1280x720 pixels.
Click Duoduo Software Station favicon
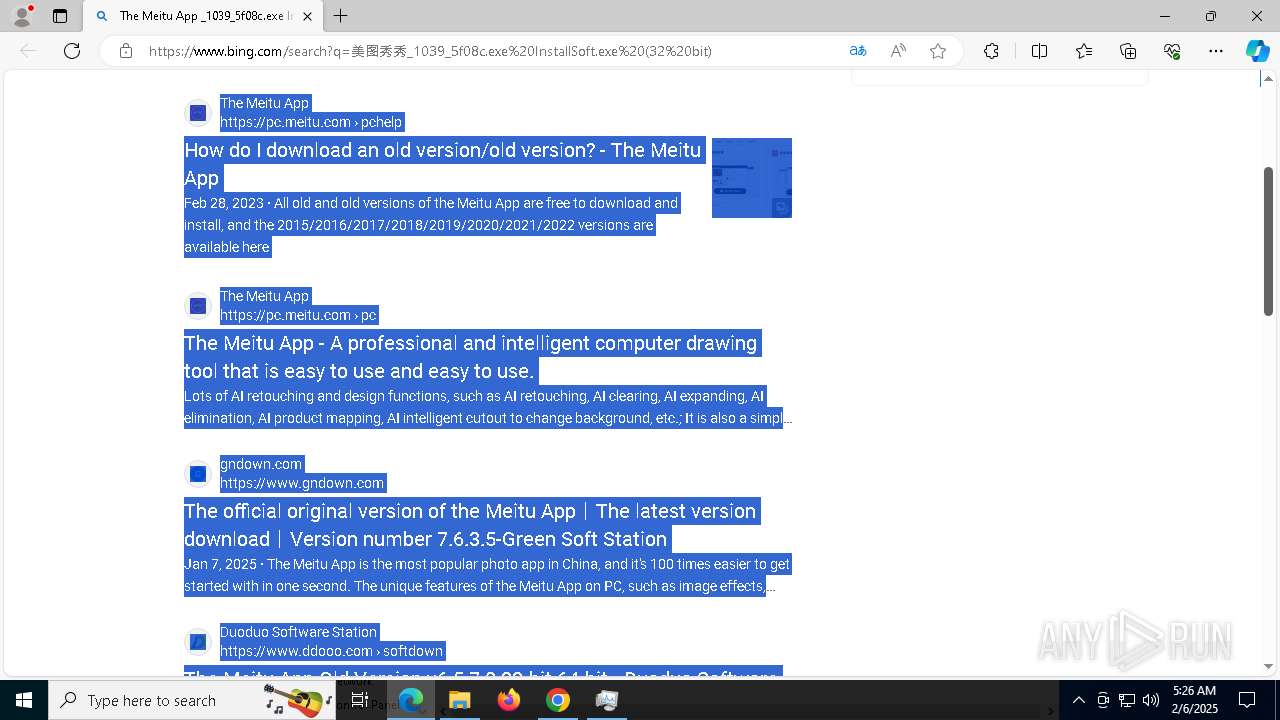198,642
